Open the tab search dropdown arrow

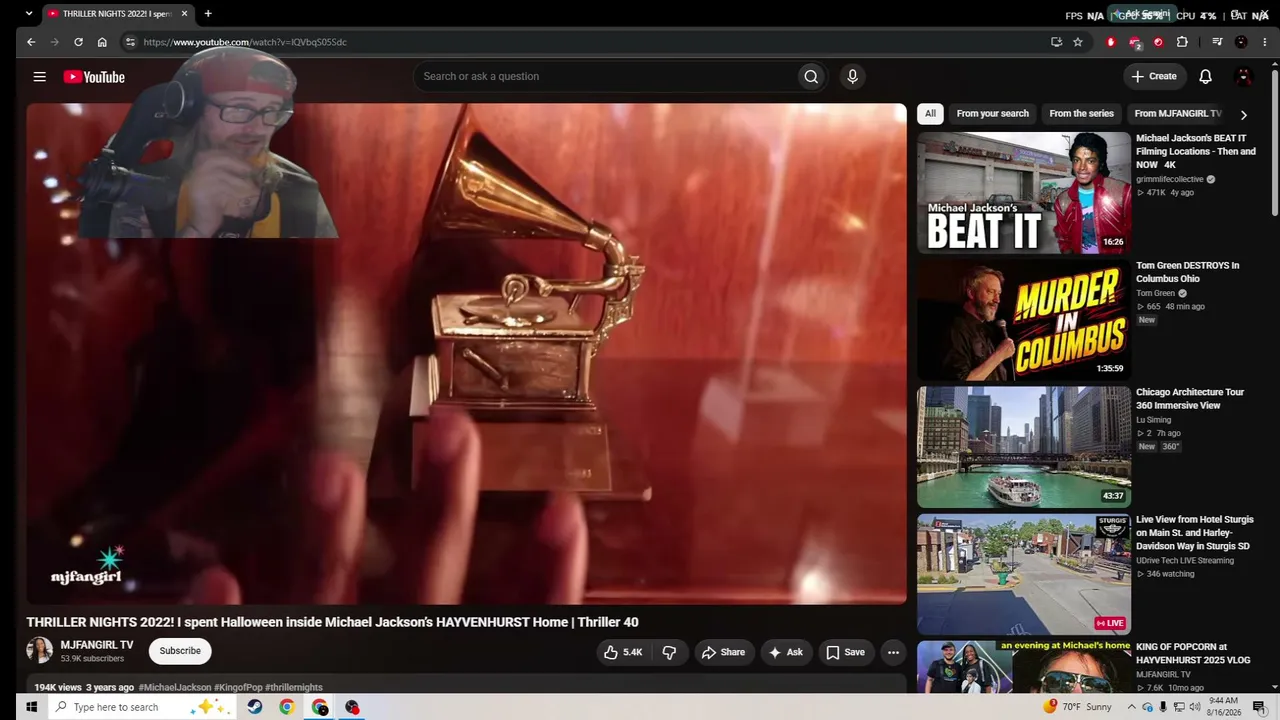point(28,14)
